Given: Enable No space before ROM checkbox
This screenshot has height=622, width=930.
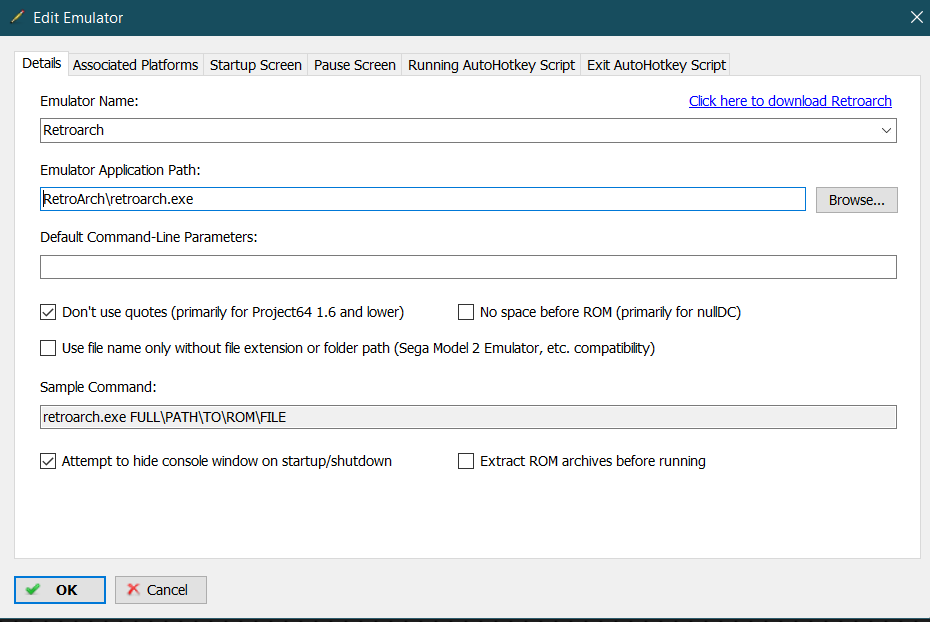Looking at the screenshot, I should click(x=466, y=312).
